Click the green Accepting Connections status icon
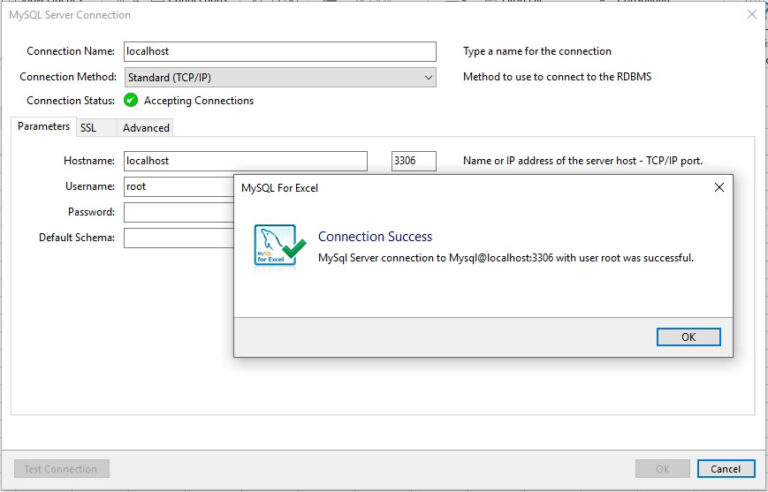This screenshot has height=492, width=768. [x=131, y=100]
